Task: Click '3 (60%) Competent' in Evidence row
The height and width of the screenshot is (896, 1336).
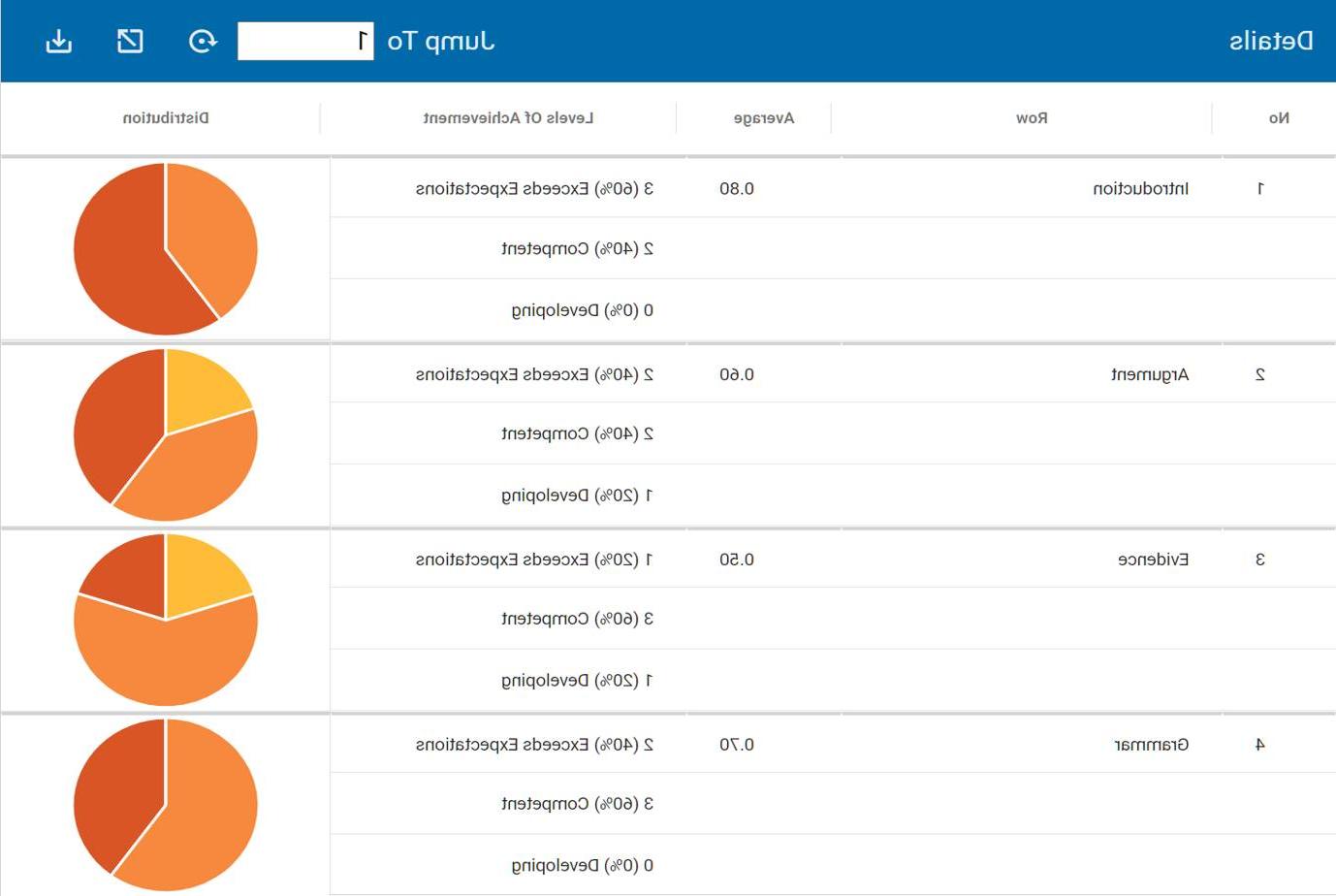Action: point(578,619)
